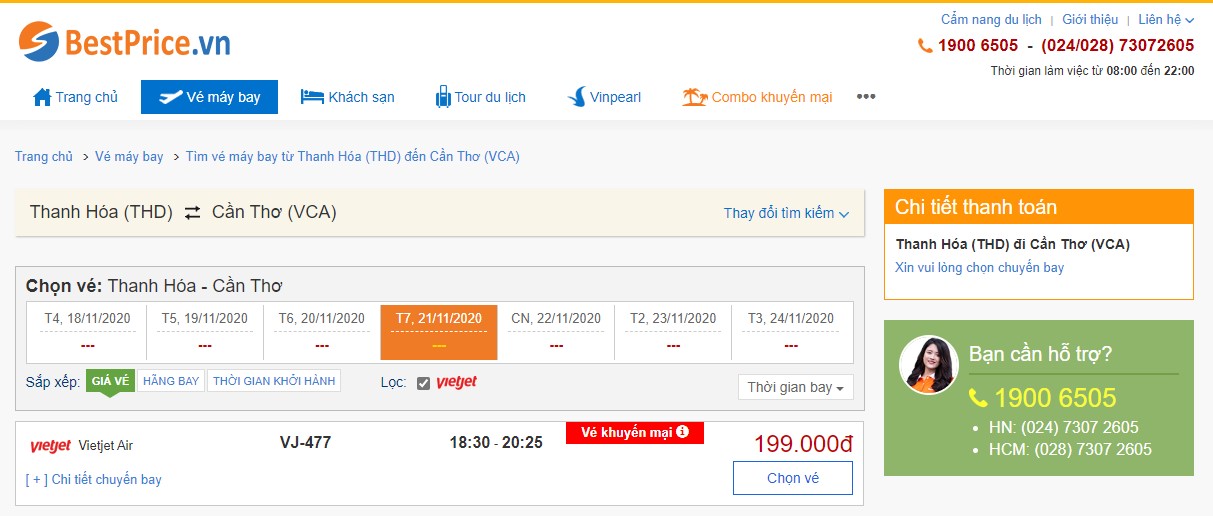Click the orange phone icon in header
This screenshot has width=1213, height=516.
click(925, 45)
